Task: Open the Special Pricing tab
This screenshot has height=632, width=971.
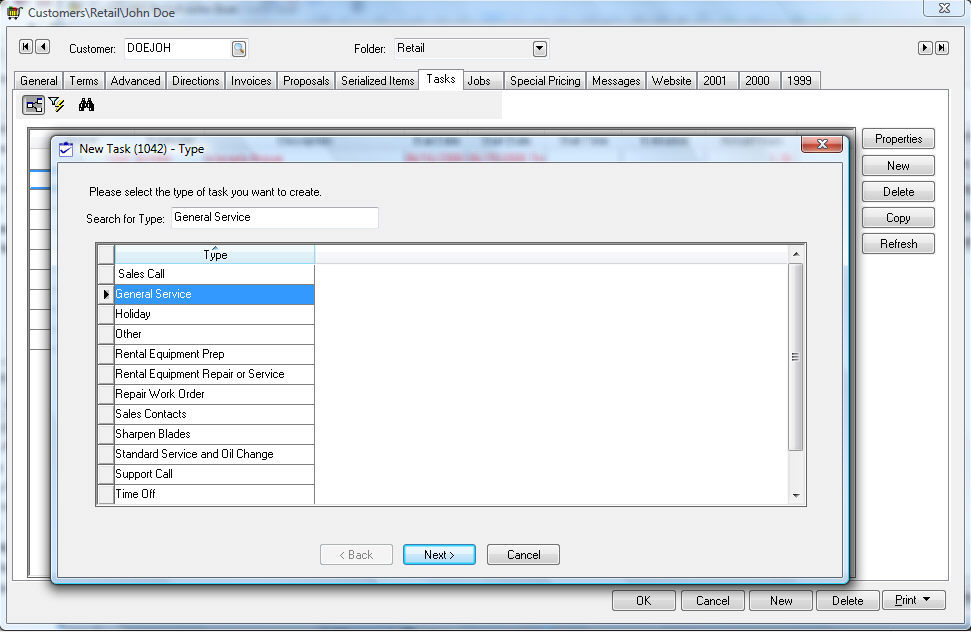Action: coord(545,81)
